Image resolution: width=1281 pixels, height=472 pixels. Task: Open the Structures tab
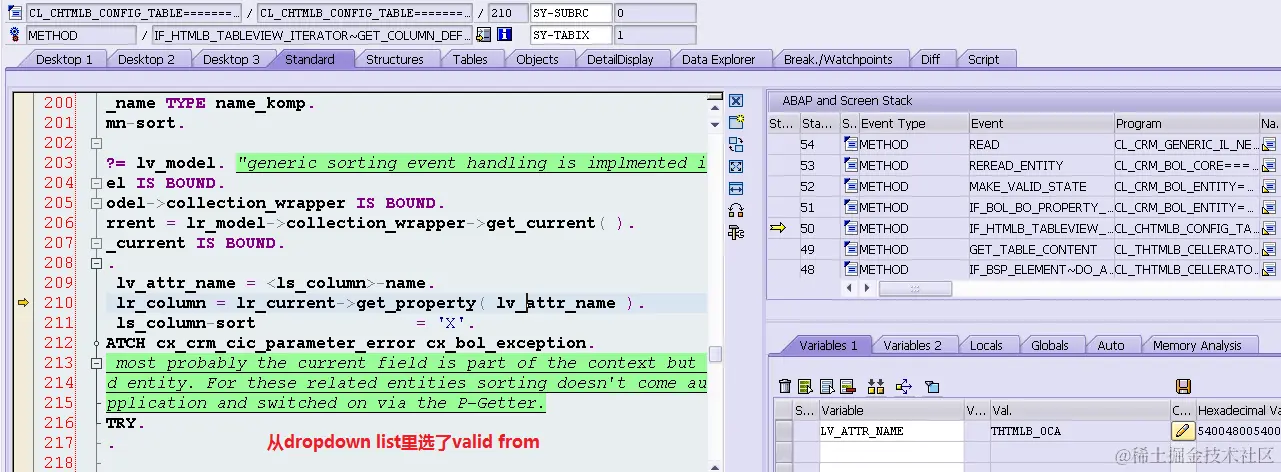(394, 59)
